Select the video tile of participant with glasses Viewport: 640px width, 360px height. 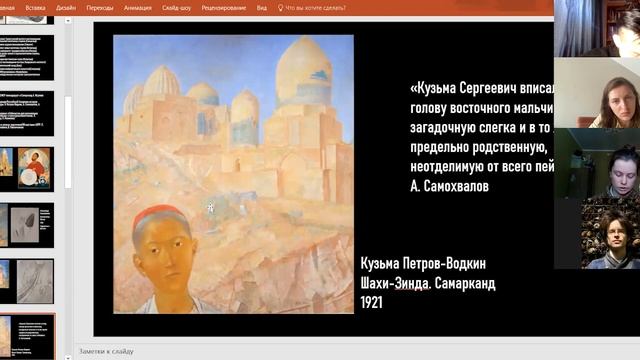click(597, 234)
